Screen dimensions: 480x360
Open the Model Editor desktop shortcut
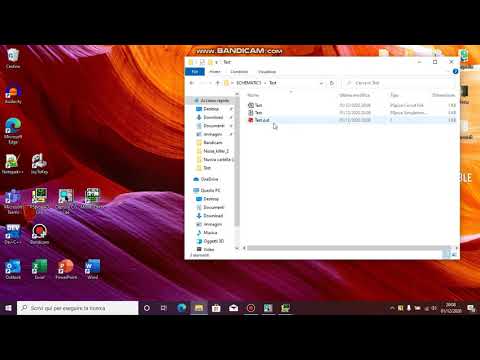(x=92, y=198)
